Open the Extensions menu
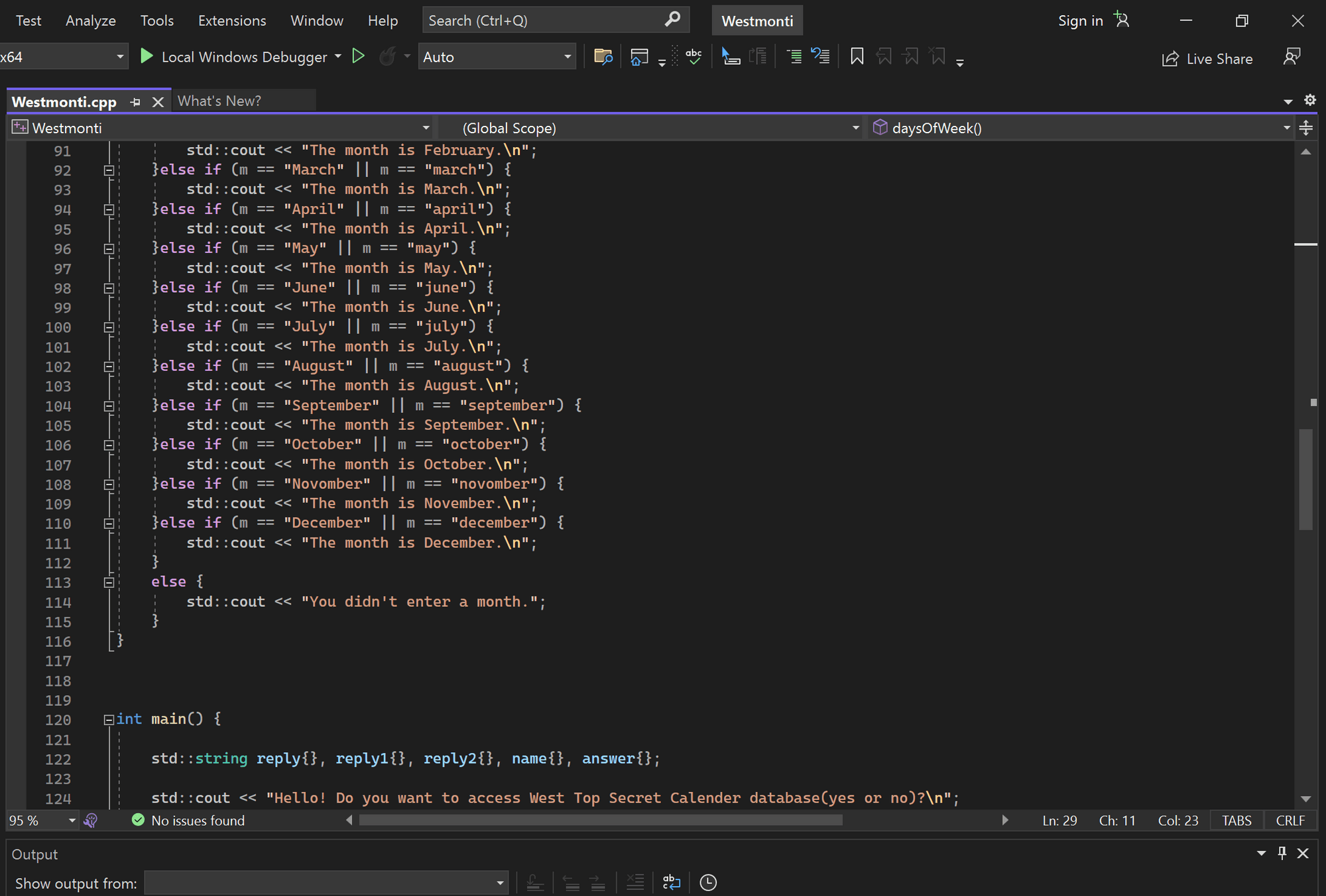The image size is (1326, 896). pos(232,21)
